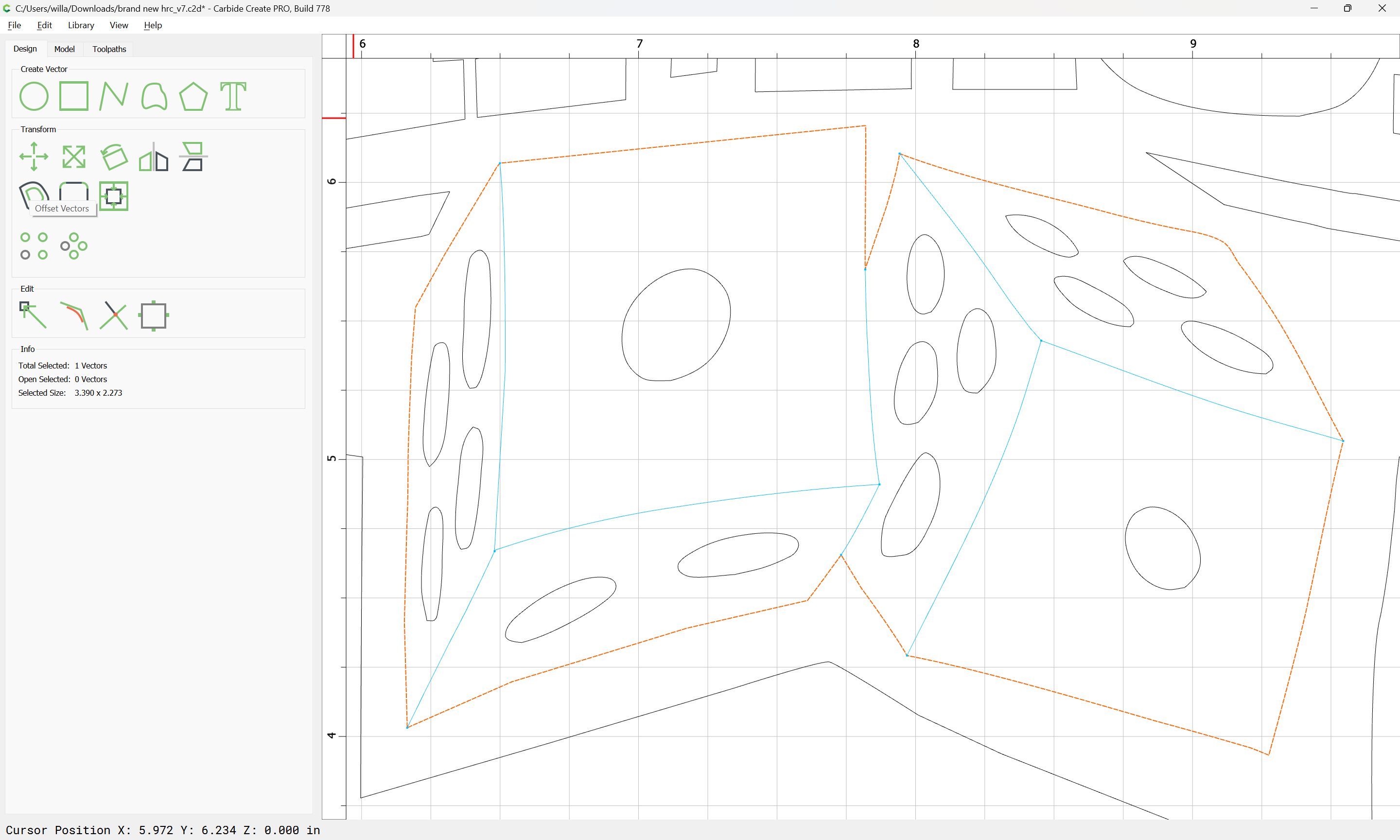Activate the Node Edit arrow tool
The width and height of the screenshot is (1400, 840).
tap(33, 315)
